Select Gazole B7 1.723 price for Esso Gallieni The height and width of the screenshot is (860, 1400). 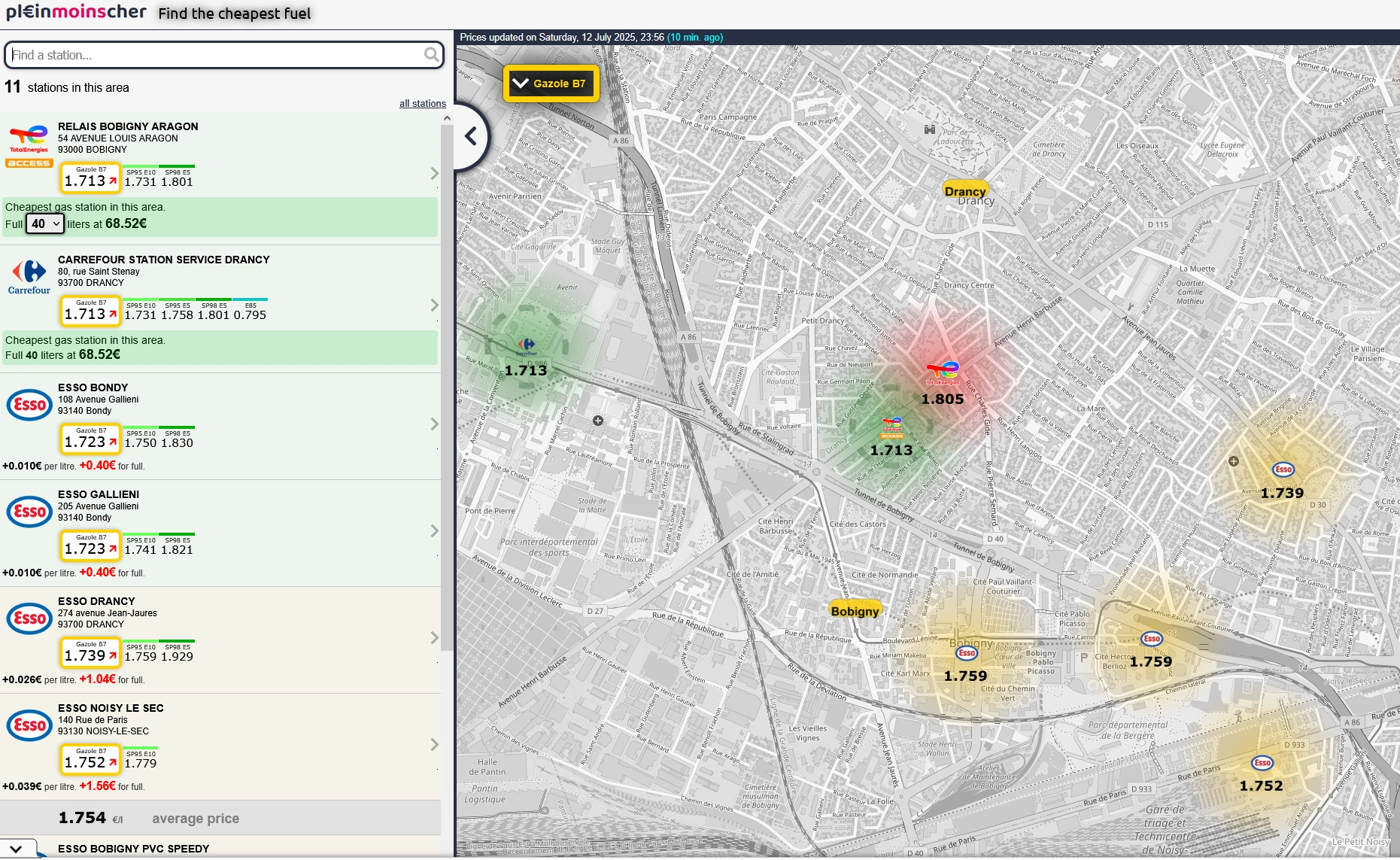click(x=90, y=546)
